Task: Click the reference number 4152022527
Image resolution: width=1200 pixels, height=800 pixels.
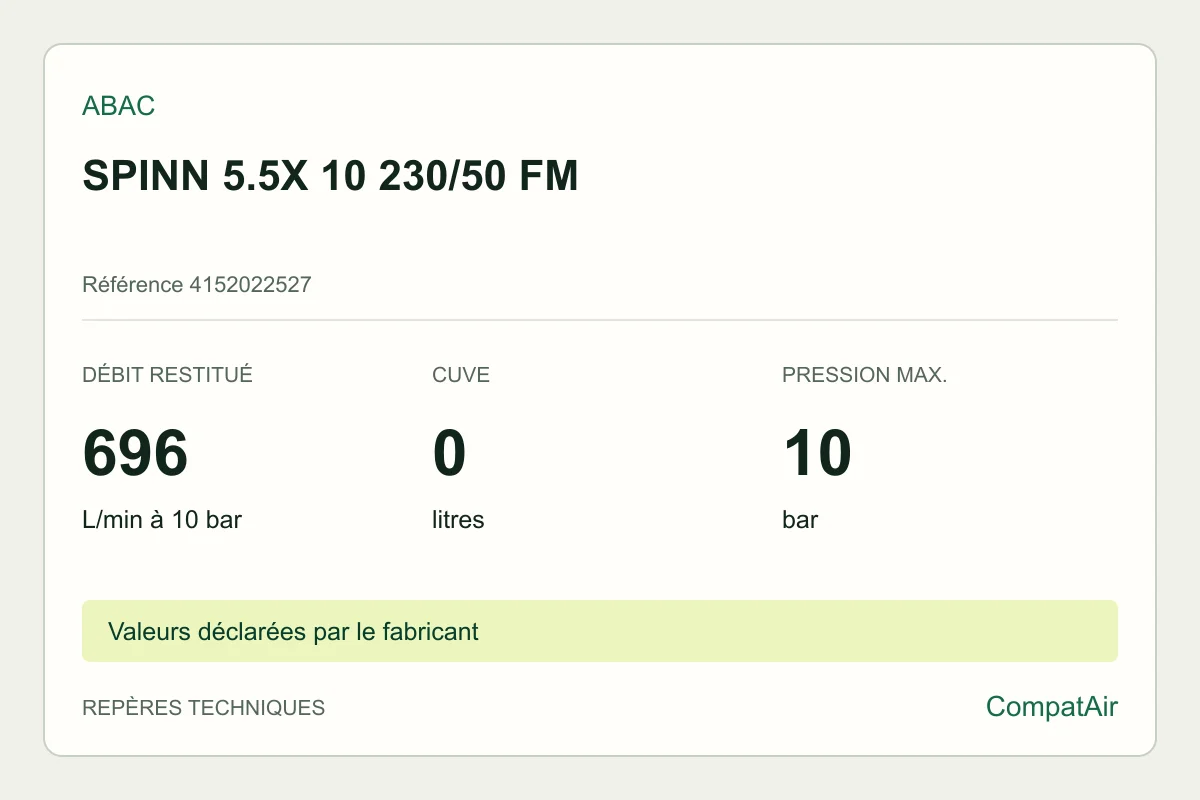Action: [250, 285]
